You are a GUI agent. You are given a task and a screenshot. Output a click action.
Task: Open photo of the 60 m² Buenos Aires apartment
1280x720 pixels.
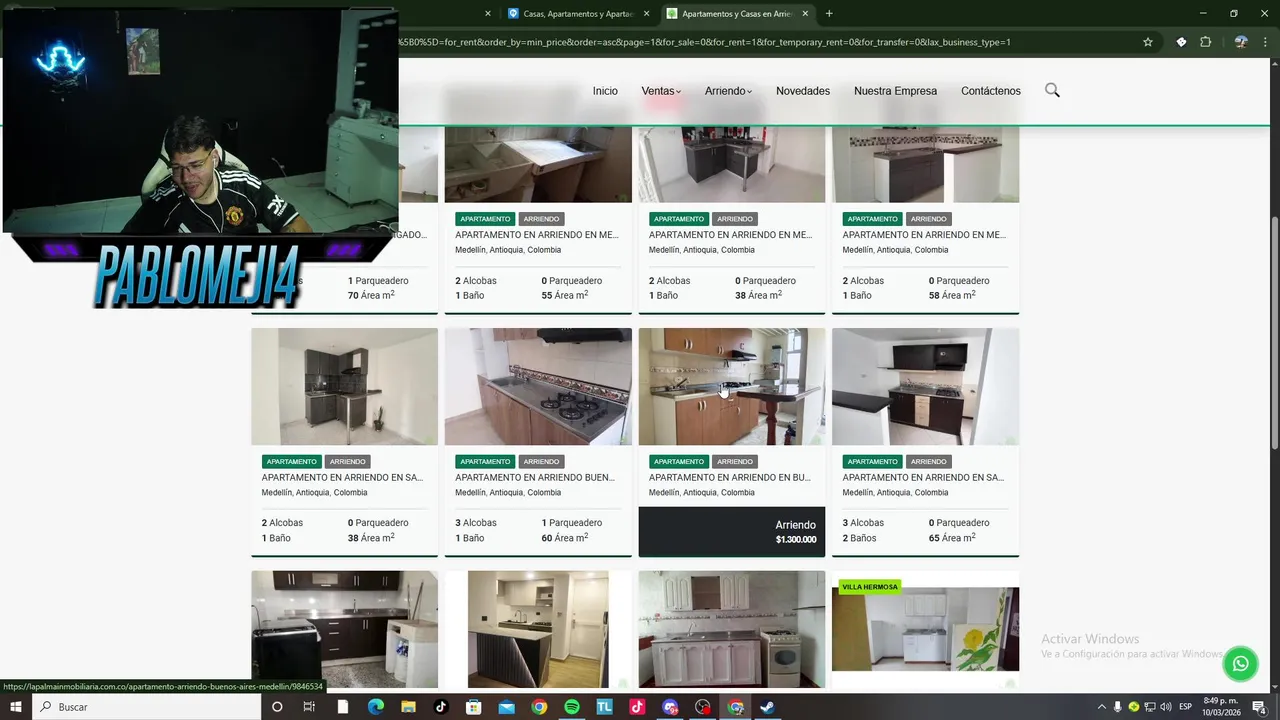click(x=538, y=386)
